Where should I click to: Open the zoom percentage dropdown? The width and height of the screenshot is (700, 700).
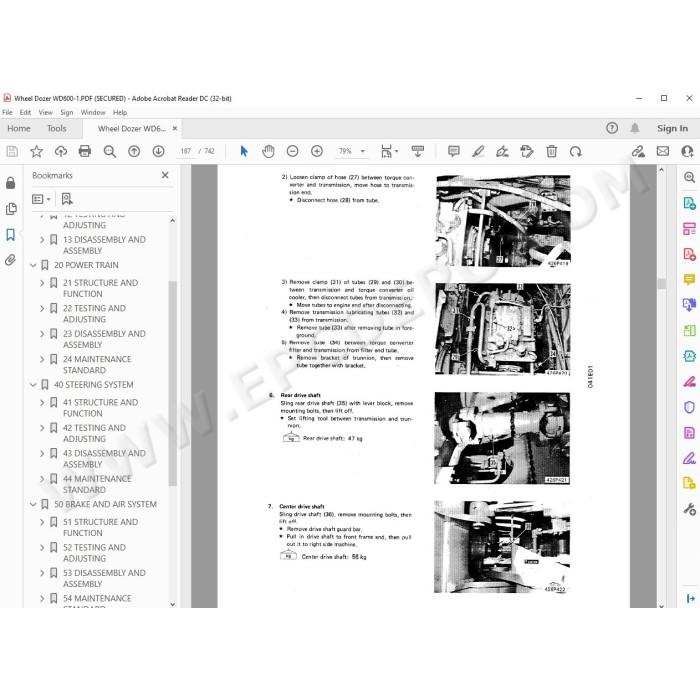pyautogui.click(x=362, y=151)
